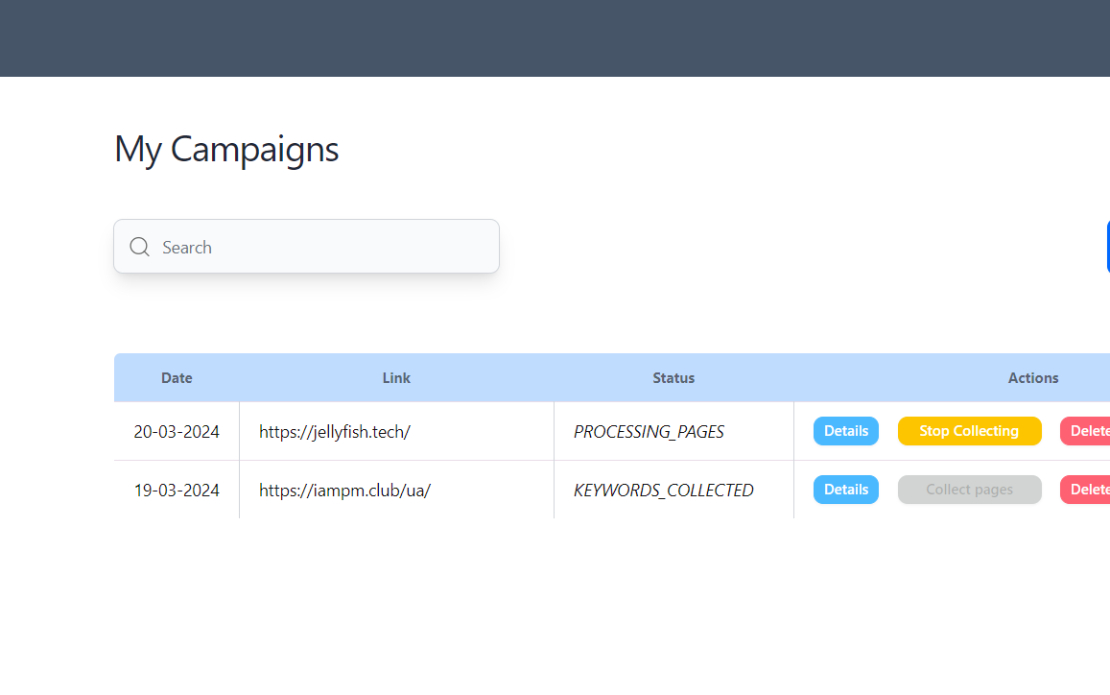The width and height of the screenshot is (1110, 695).
Task: Click the My Campaigns page title
Action: [226, 148]
